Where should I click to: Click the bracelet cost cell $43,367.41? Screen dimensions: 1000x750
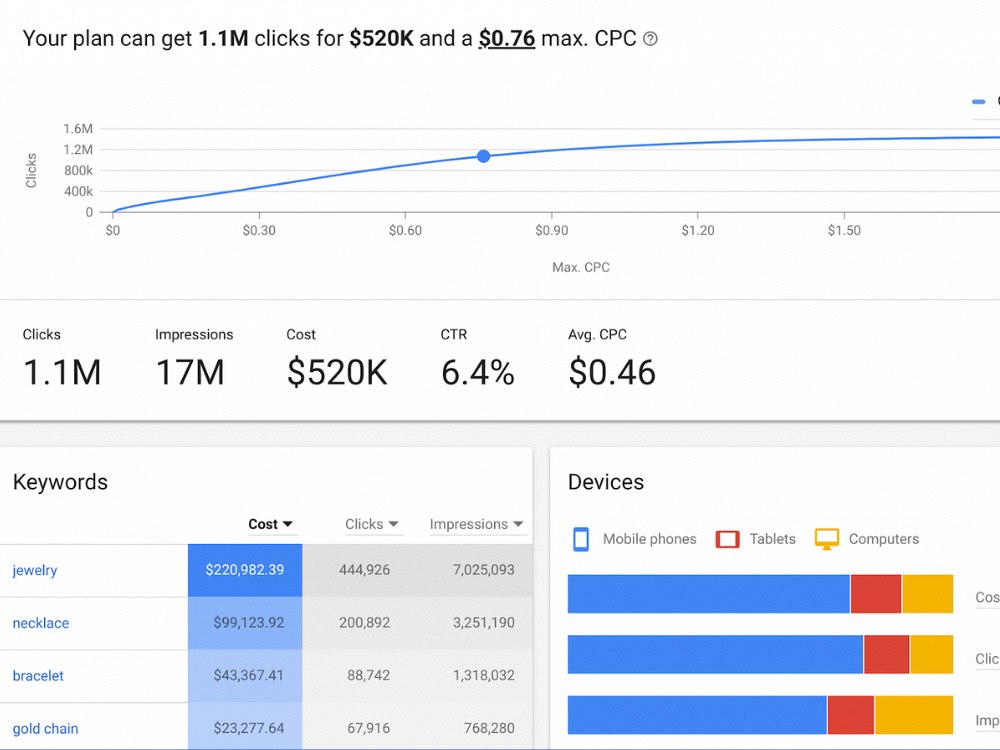click(x=245, y=676)
